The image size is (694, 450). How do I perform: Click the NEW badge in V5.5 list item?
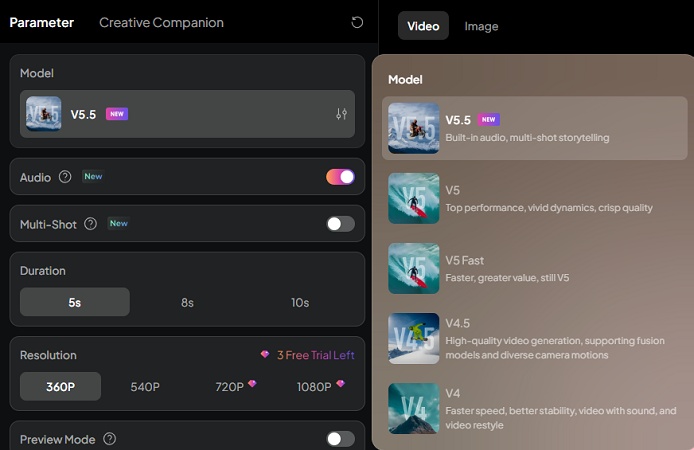pos(489,119)
